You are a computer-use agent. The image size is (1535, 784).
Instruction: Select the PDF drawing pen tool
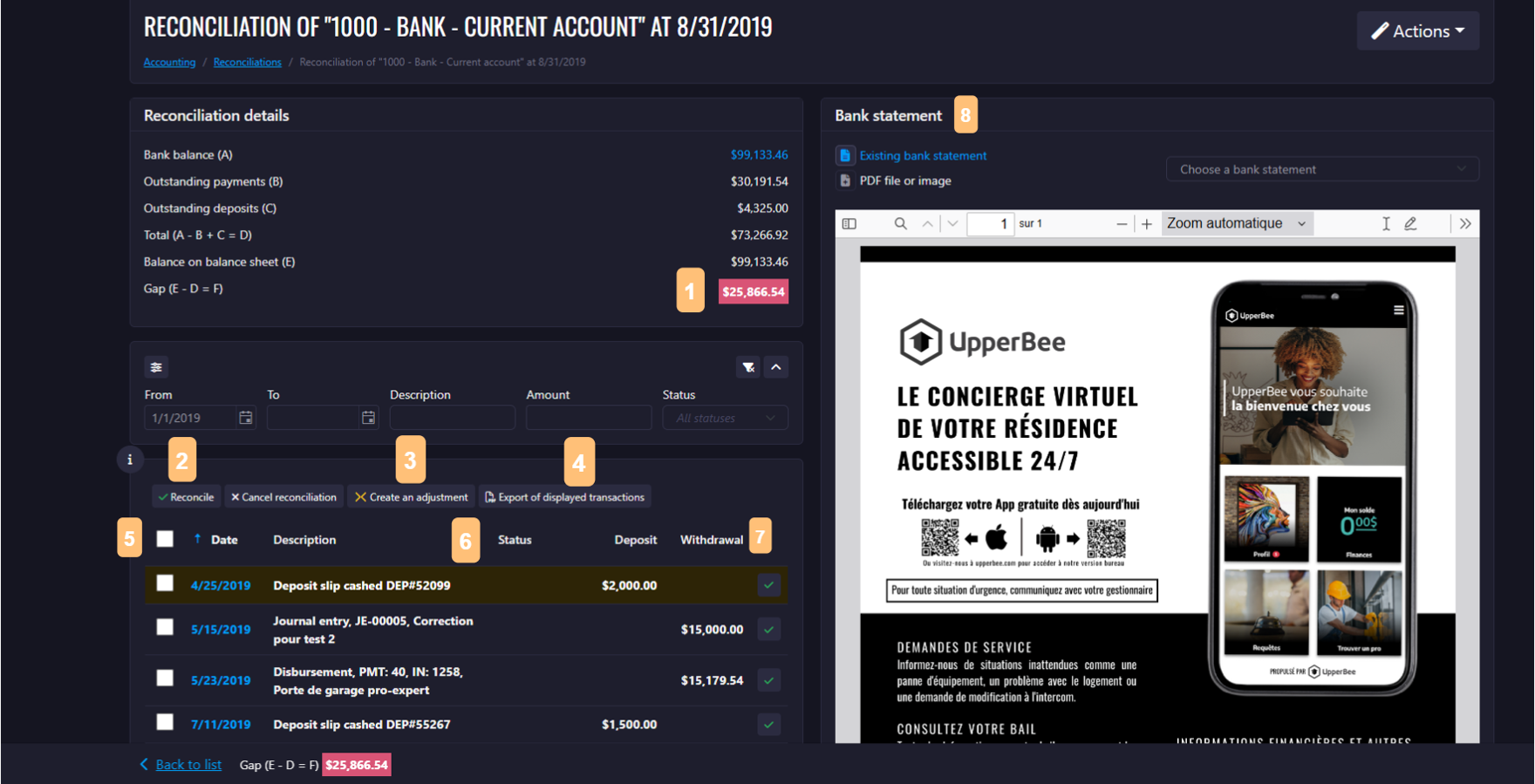[1410, 224]
